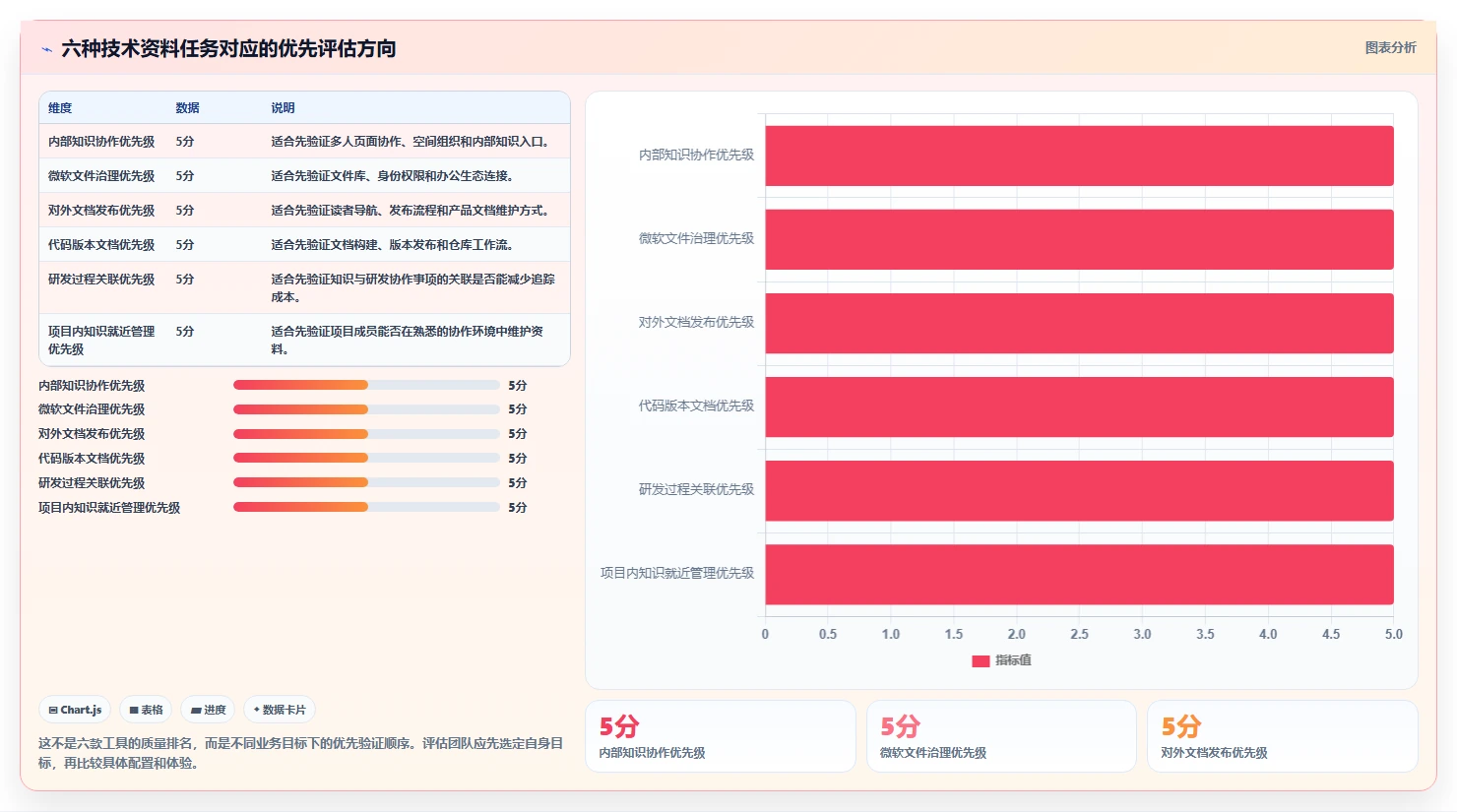Select the 表格 tag chip

[x=146, y=710]
